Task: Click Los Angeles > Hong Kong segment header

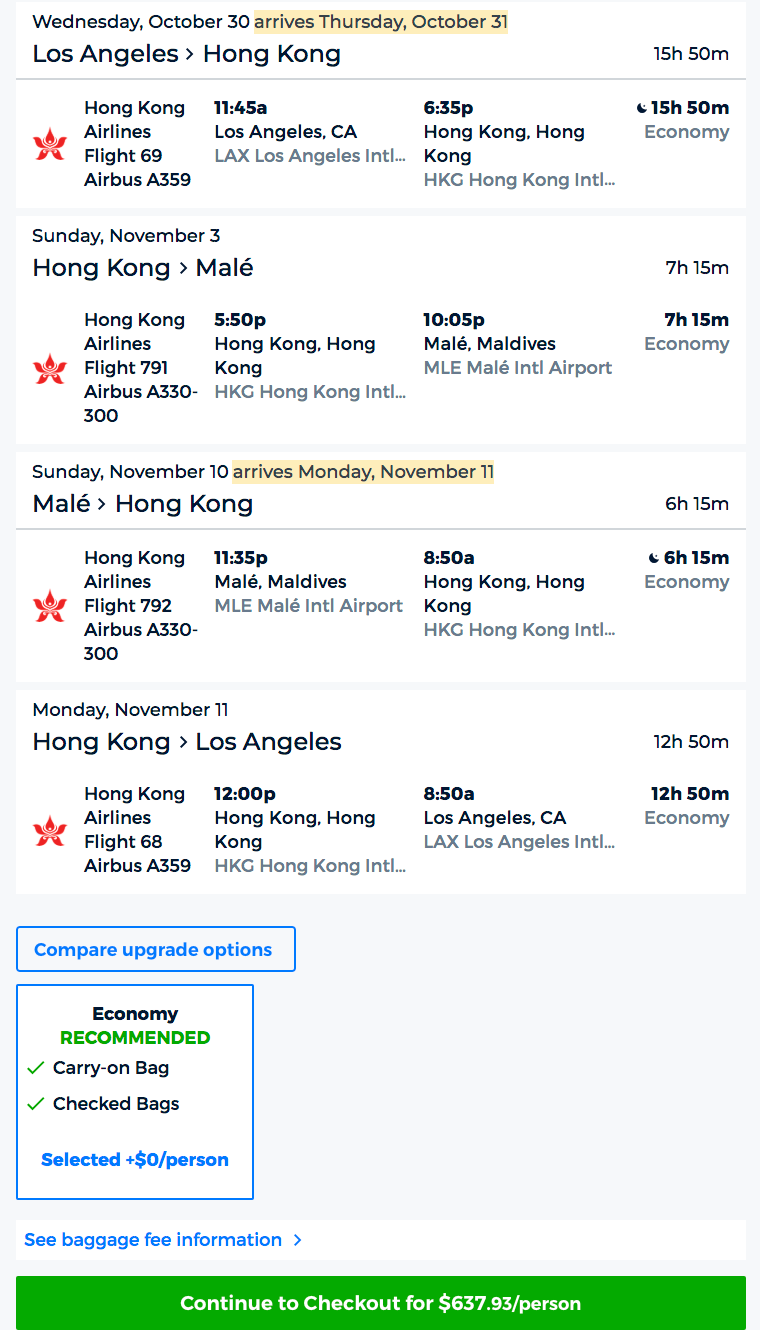Action: 187,54
